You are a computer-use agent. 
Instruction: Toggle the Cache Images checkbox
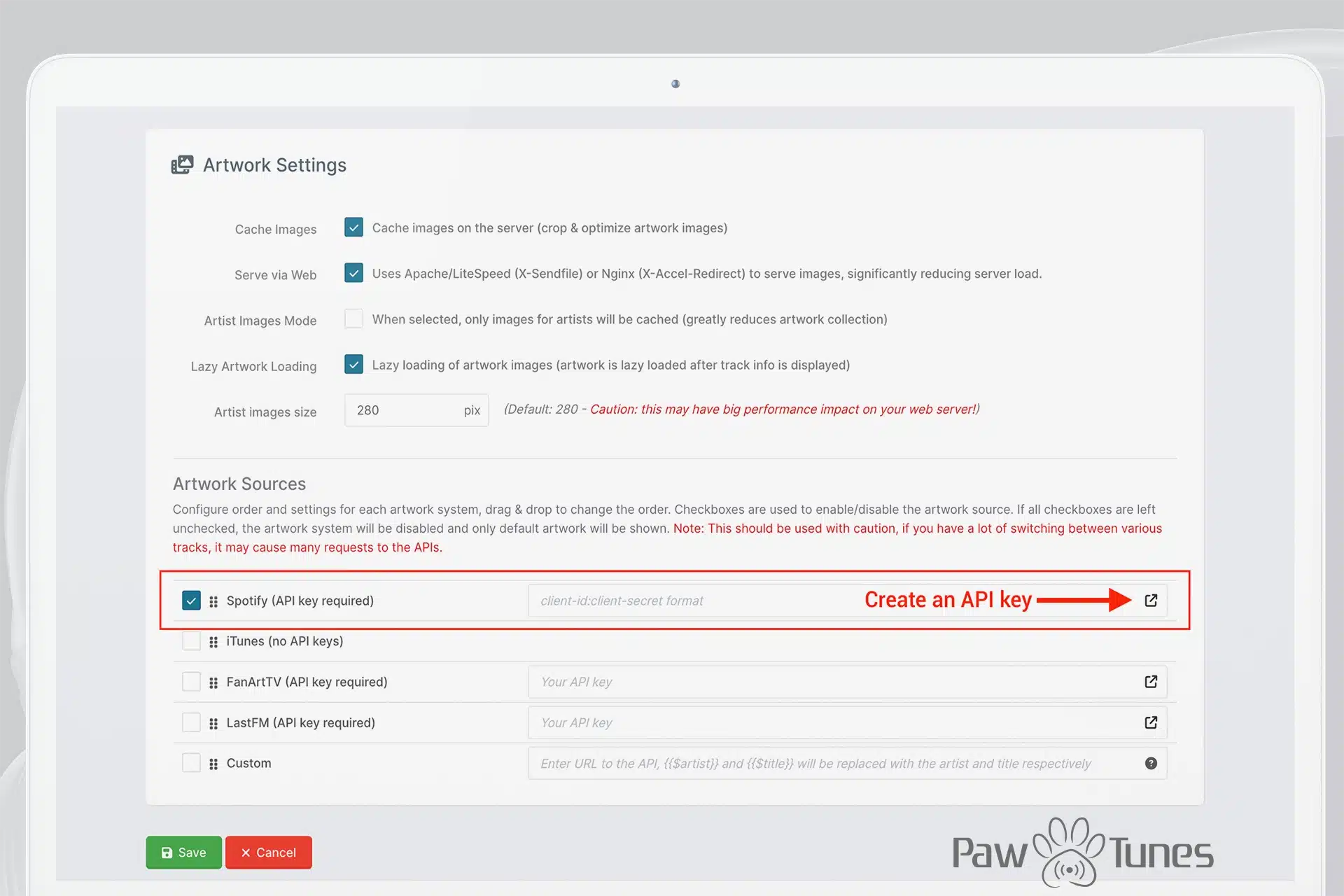pos(353,227)
